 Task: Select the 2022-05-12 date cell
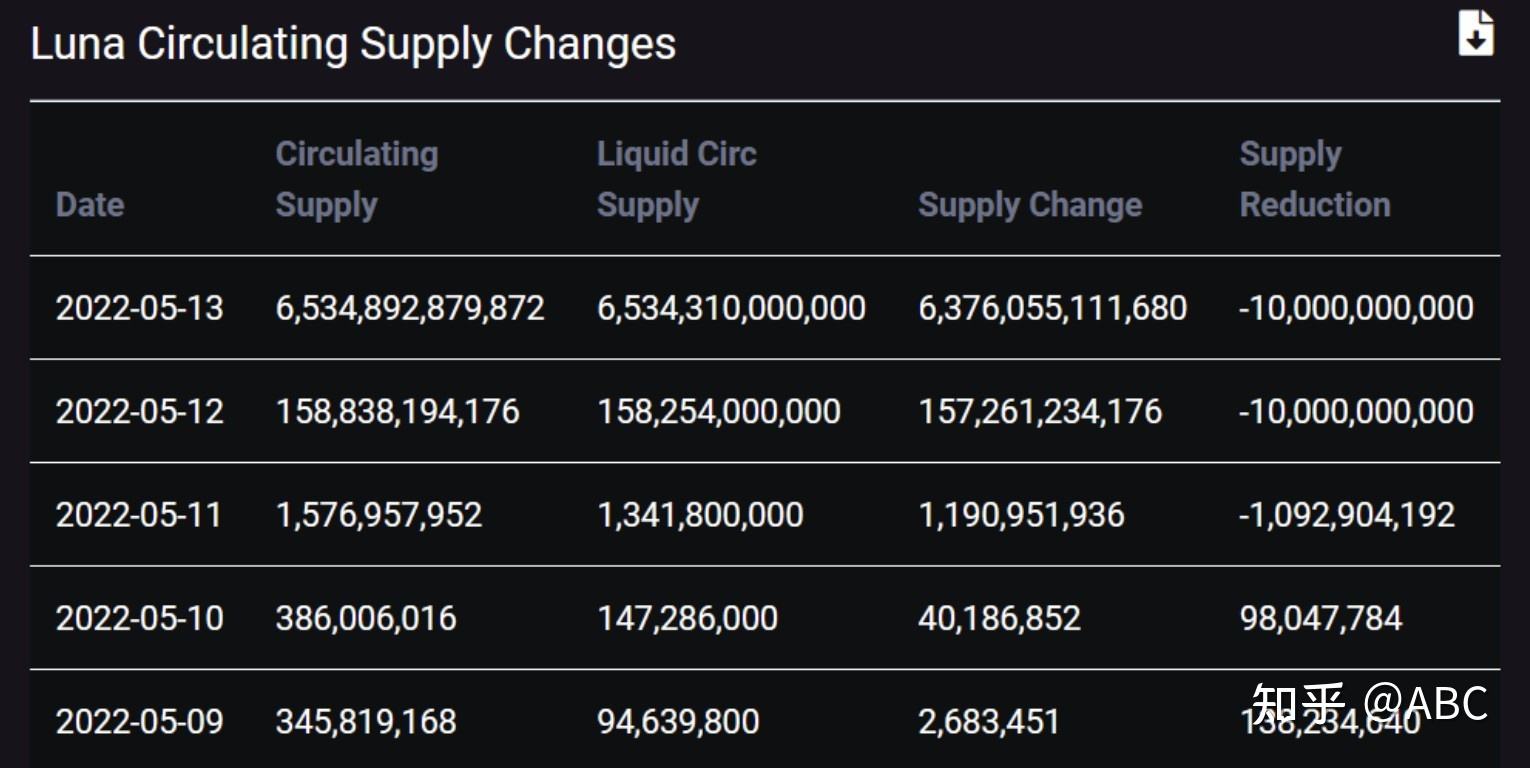[x=139, y=411]
